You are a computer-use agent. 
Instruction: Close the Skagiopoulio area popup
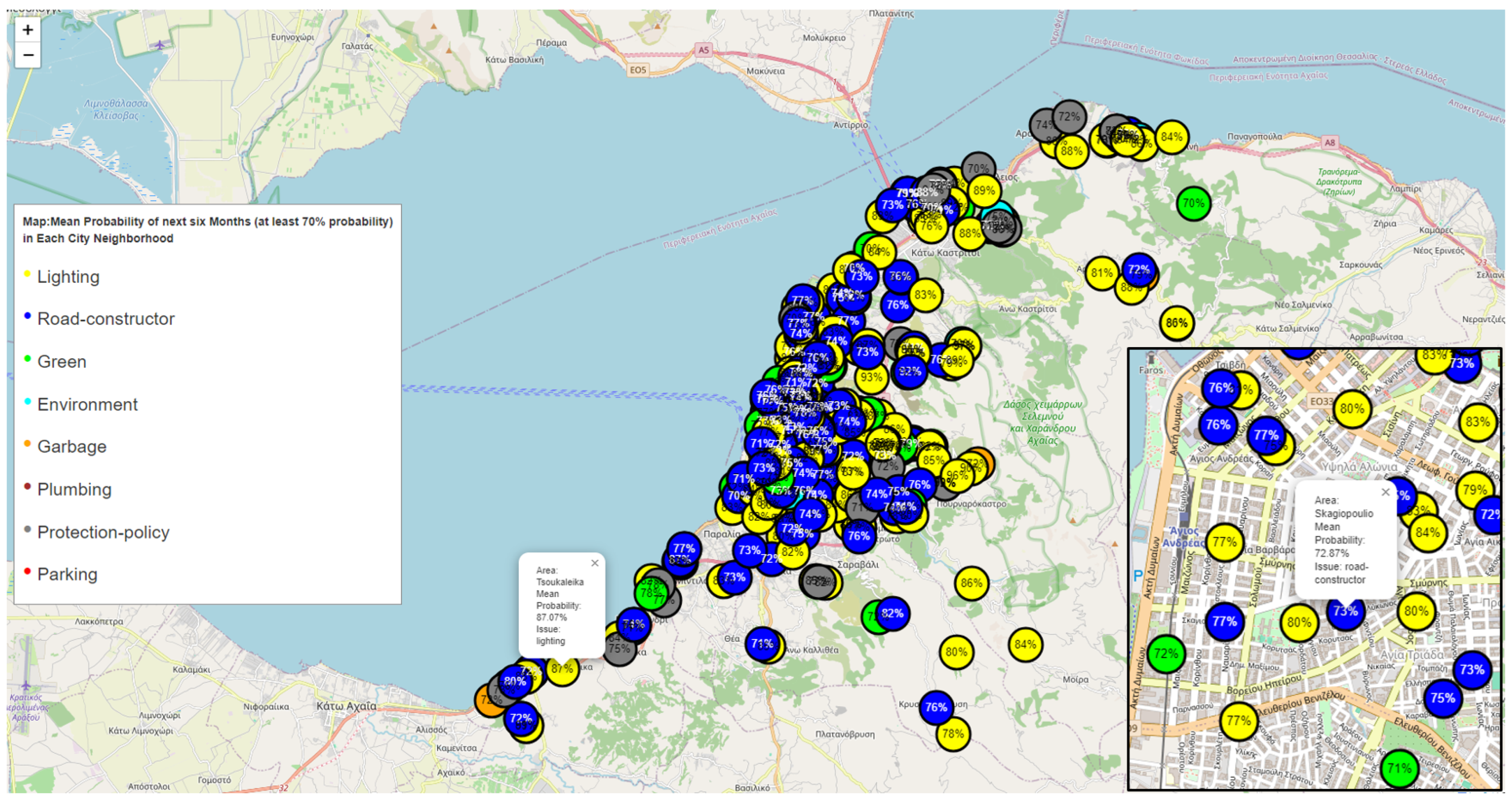coord(1385,492)
